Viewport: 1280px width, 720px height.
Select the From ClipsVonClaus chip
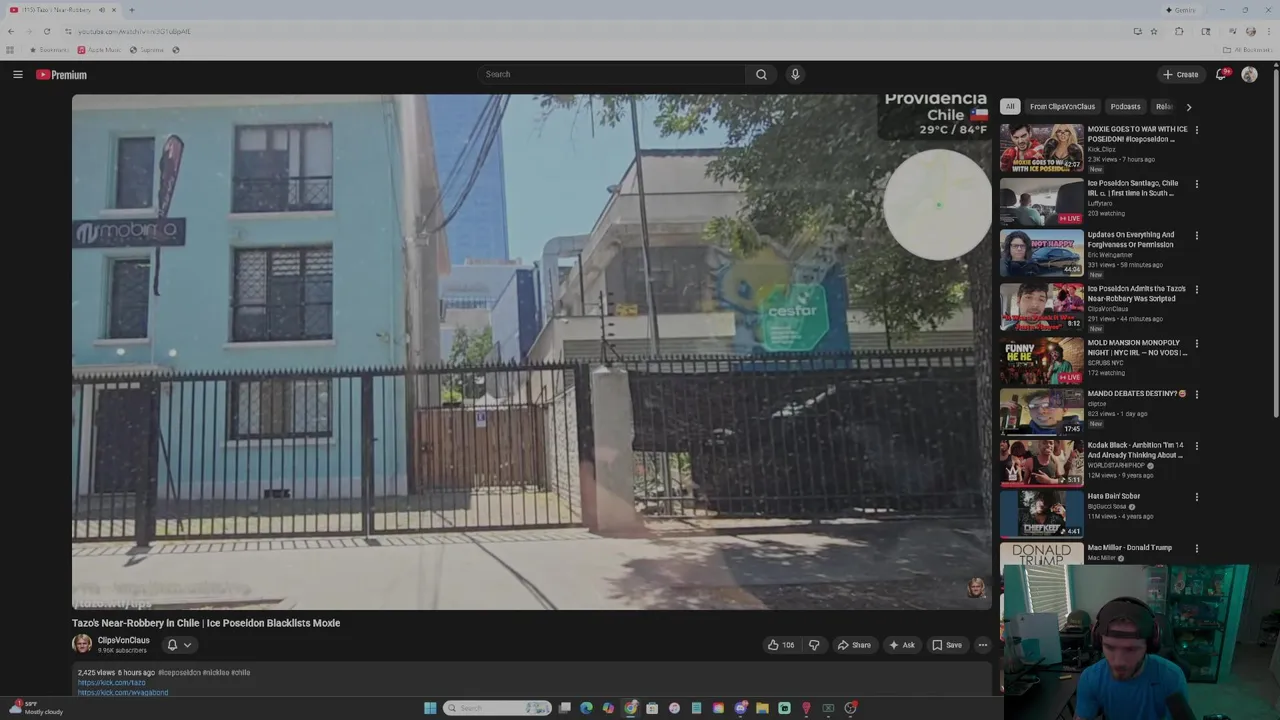point(1062,106)
